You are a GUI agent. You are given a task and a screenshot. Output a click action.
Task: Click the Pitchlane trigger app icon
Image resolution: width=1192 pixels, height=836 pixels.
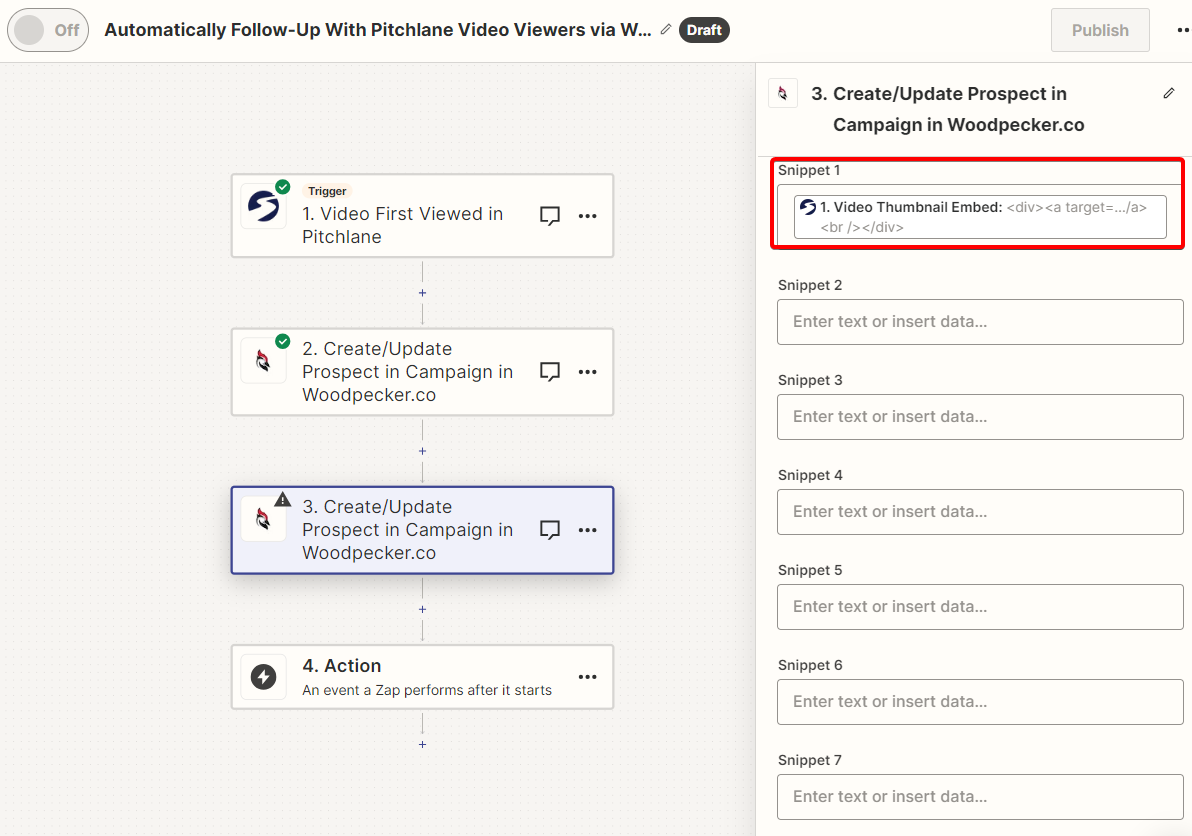(x=263, y=206)
